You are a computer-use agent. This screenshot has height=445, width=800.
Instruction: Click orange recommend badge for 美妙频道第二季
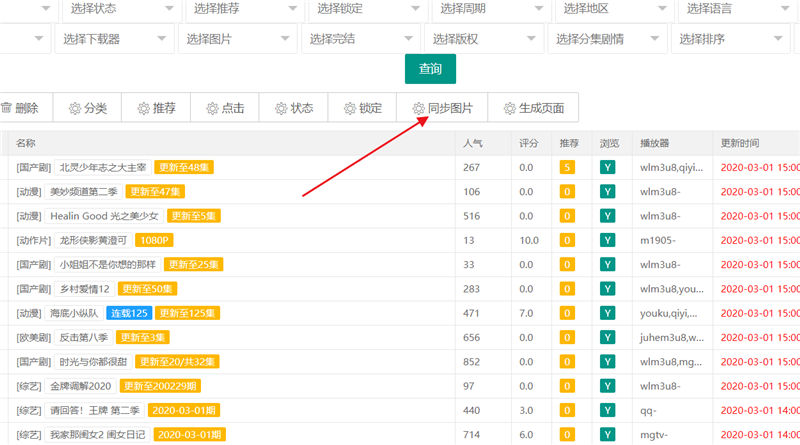567,191
